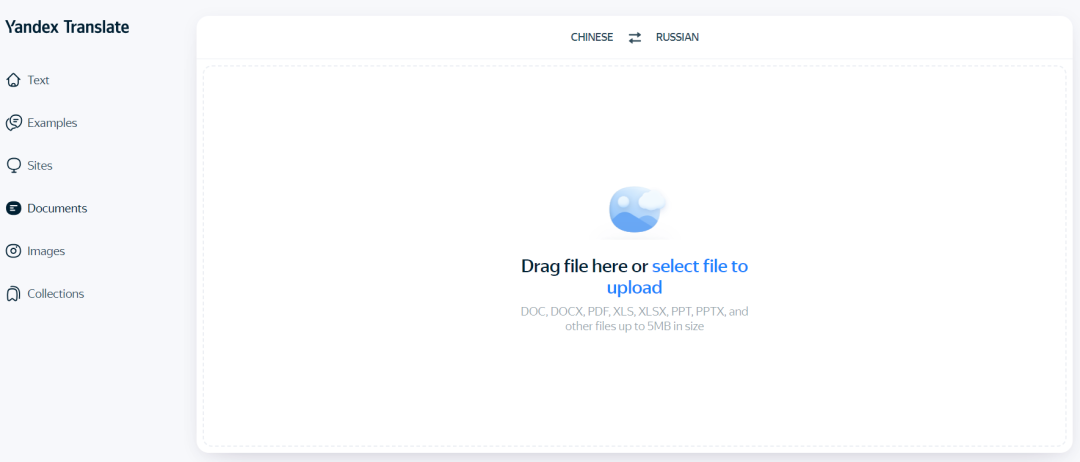Select the Documents menu item
1080x462 pixels.
pos(57,209)
